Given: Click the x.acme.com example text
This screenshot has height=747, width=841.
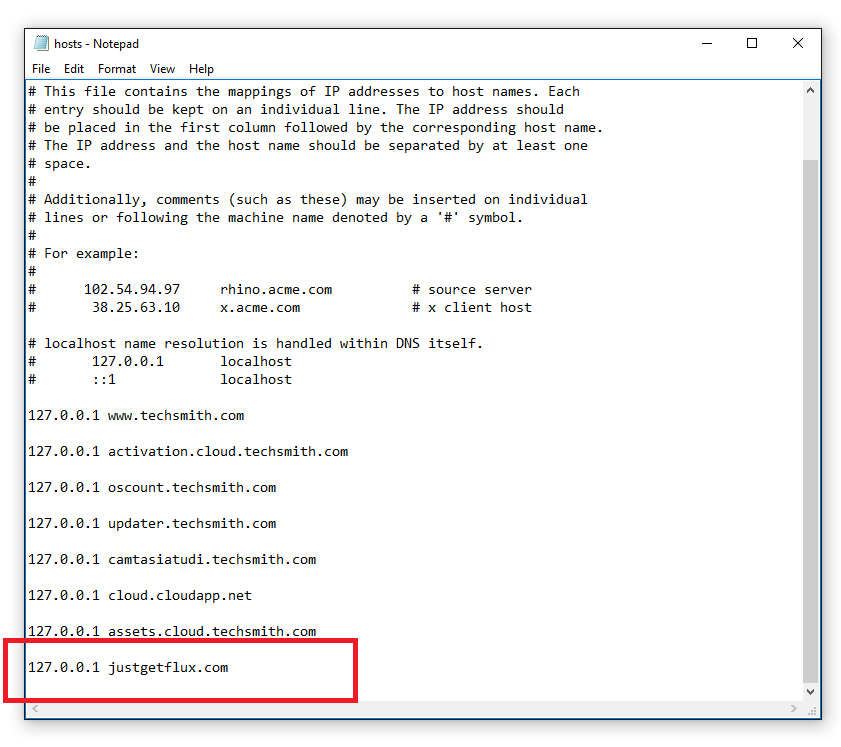Looking at the screenshot, I should coord(260,308).
